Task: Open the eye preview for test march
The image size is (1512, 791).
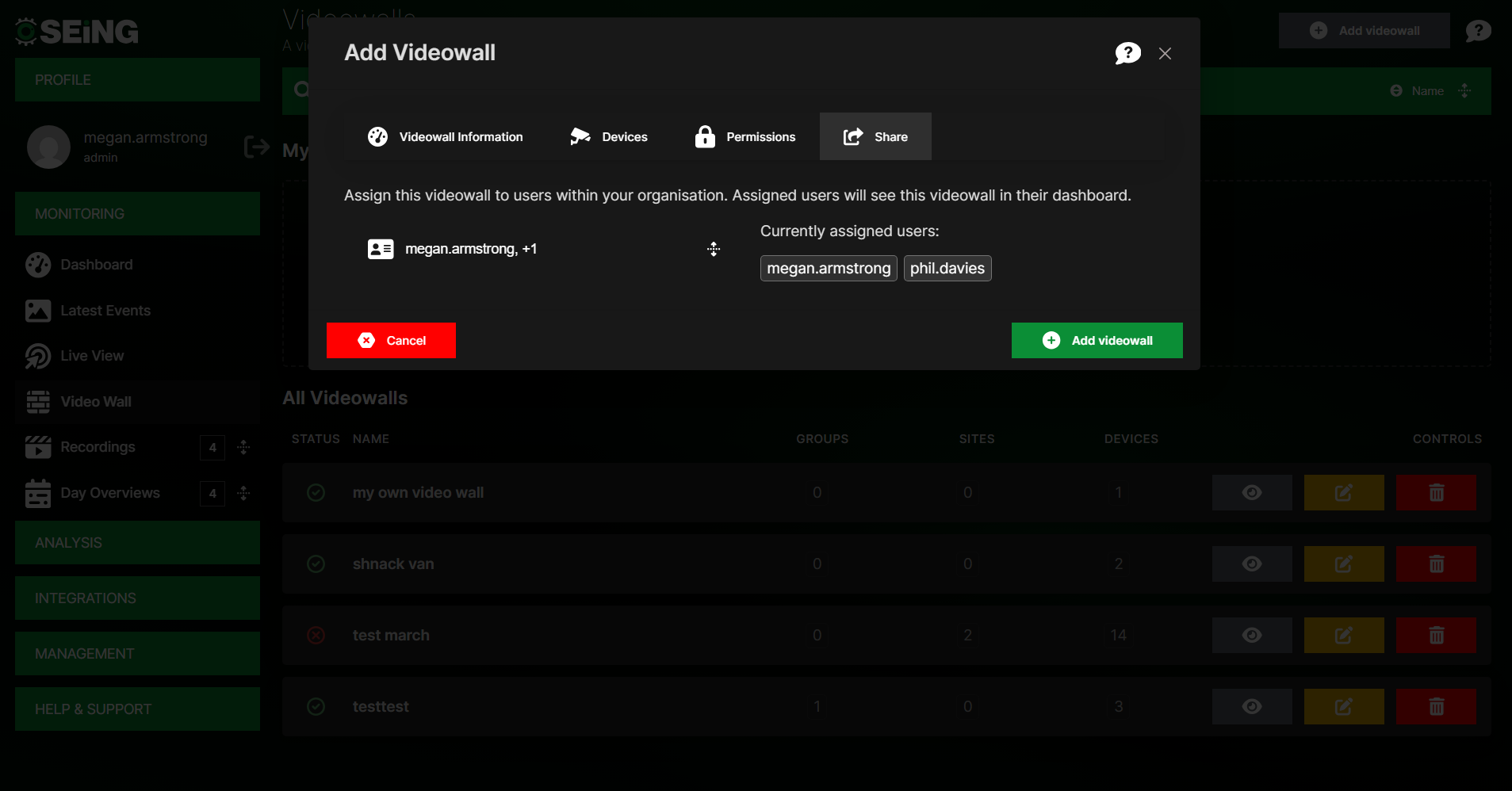Action: 1251,635
